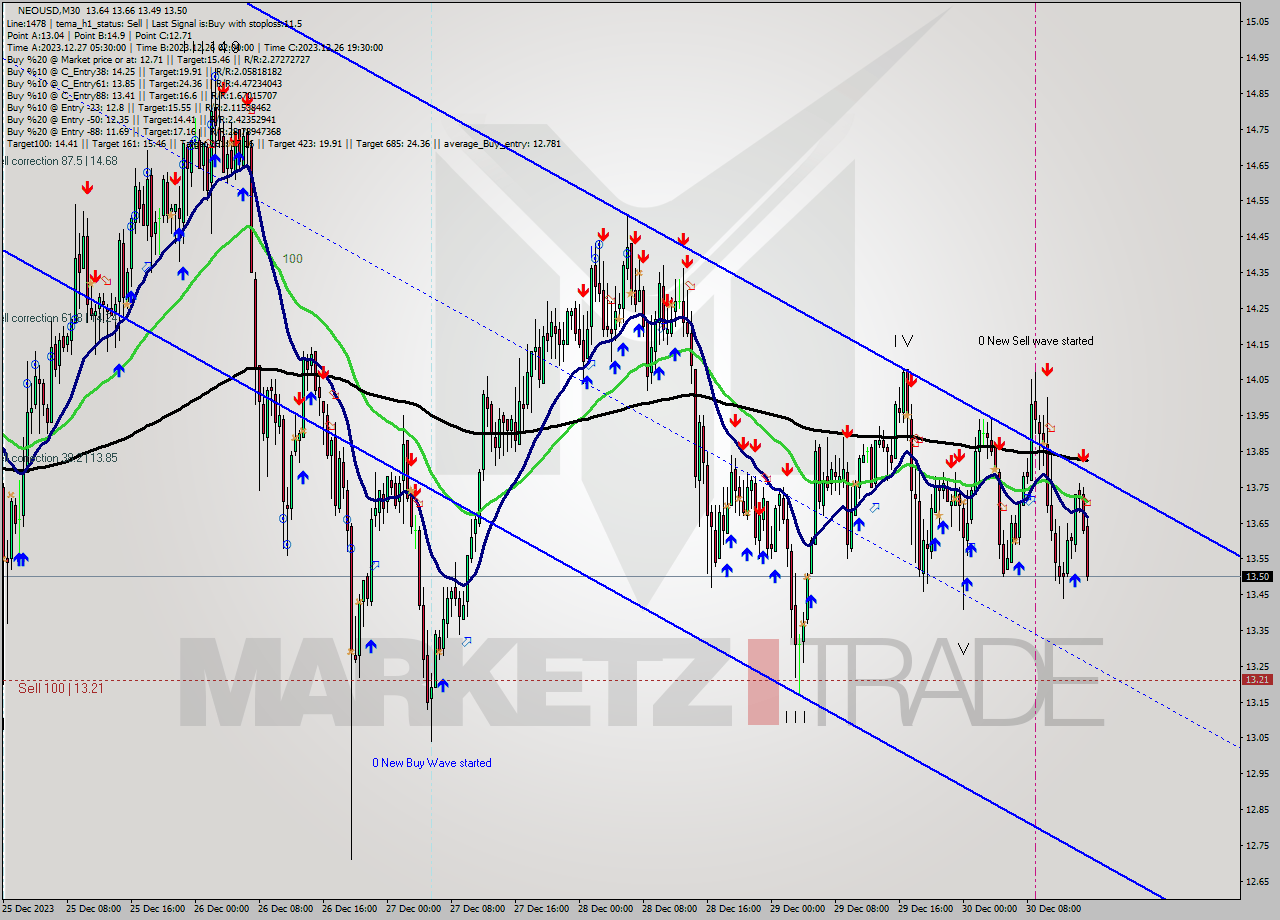Click the '28 Dec 08:00' time label
The image size is (1280, 920).
670,909
